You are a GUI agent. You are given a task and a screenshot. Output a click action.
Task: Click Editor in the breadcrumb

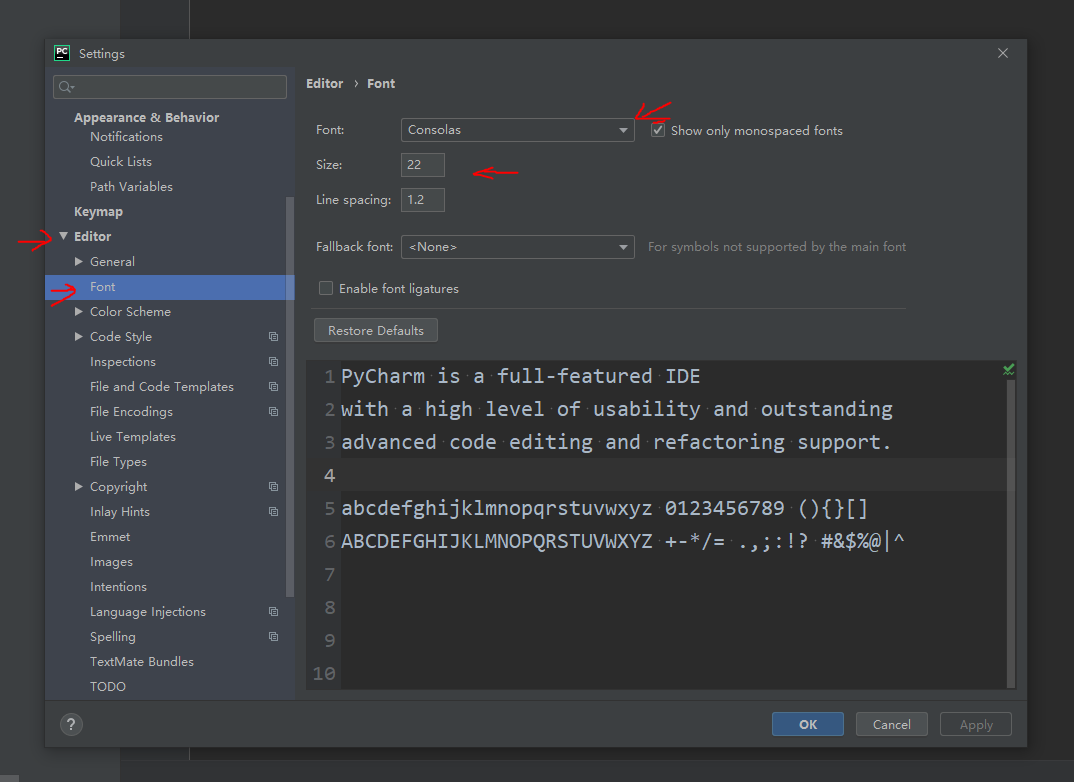coord(325,84)
